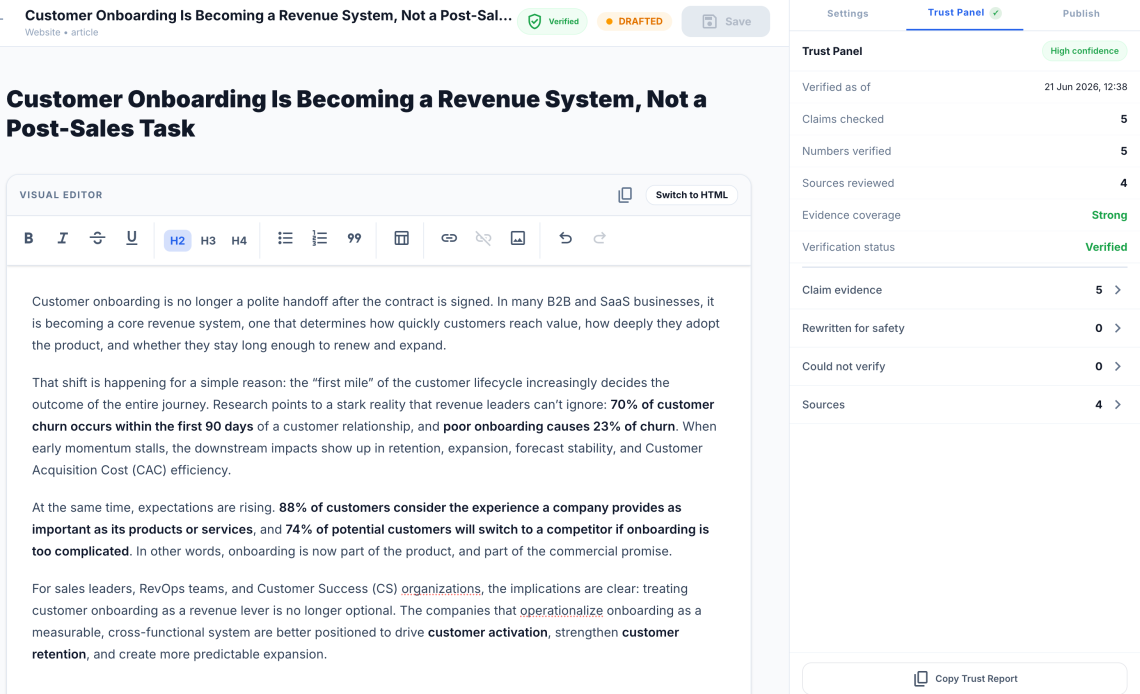The width and height of the screenshot is (1140, 694).
Task: Expand the Claim evidence section
Action: click(964, 290)
